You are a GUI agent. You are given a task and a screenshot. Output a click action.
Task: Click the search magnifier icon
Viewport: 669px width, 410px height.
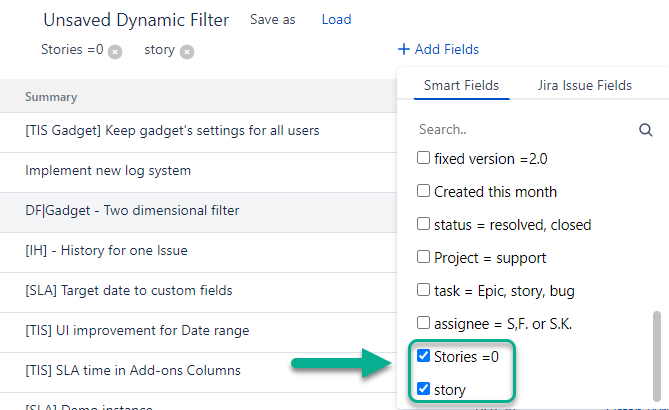[x=645, y=130]
